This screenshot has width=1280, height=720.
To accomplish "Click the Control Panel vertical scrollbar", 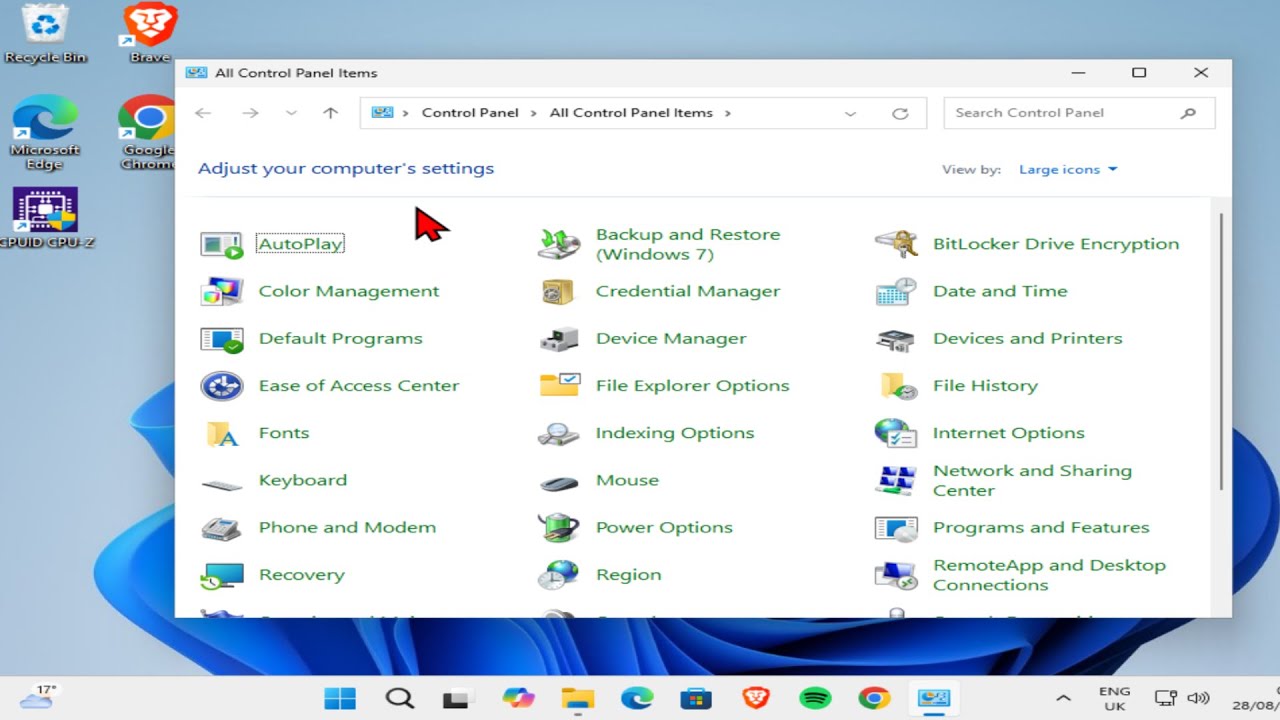I will pyautogui.click(x=1221, y=351).
